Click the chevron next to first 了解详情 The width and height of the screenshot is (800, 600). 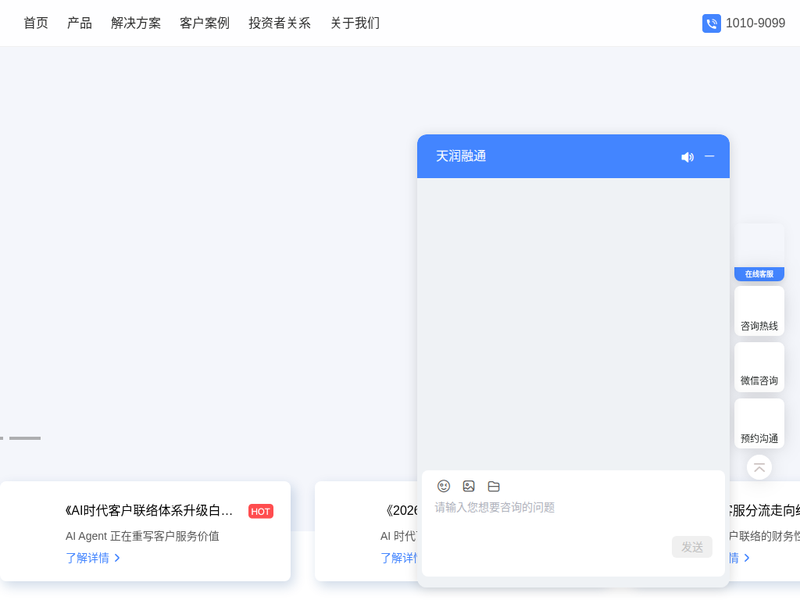(117, 558)
